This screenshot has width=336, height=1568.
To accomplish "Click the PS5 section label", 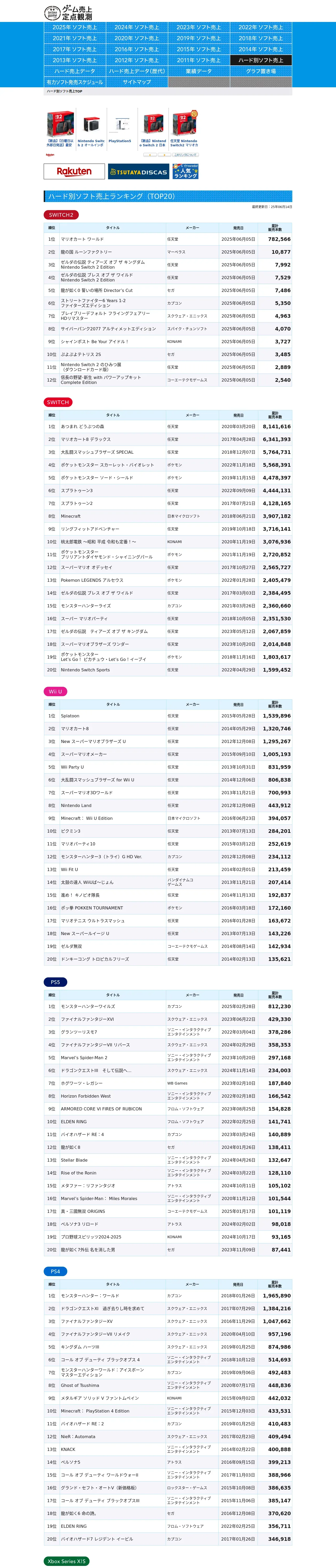I will click(55, 982).
